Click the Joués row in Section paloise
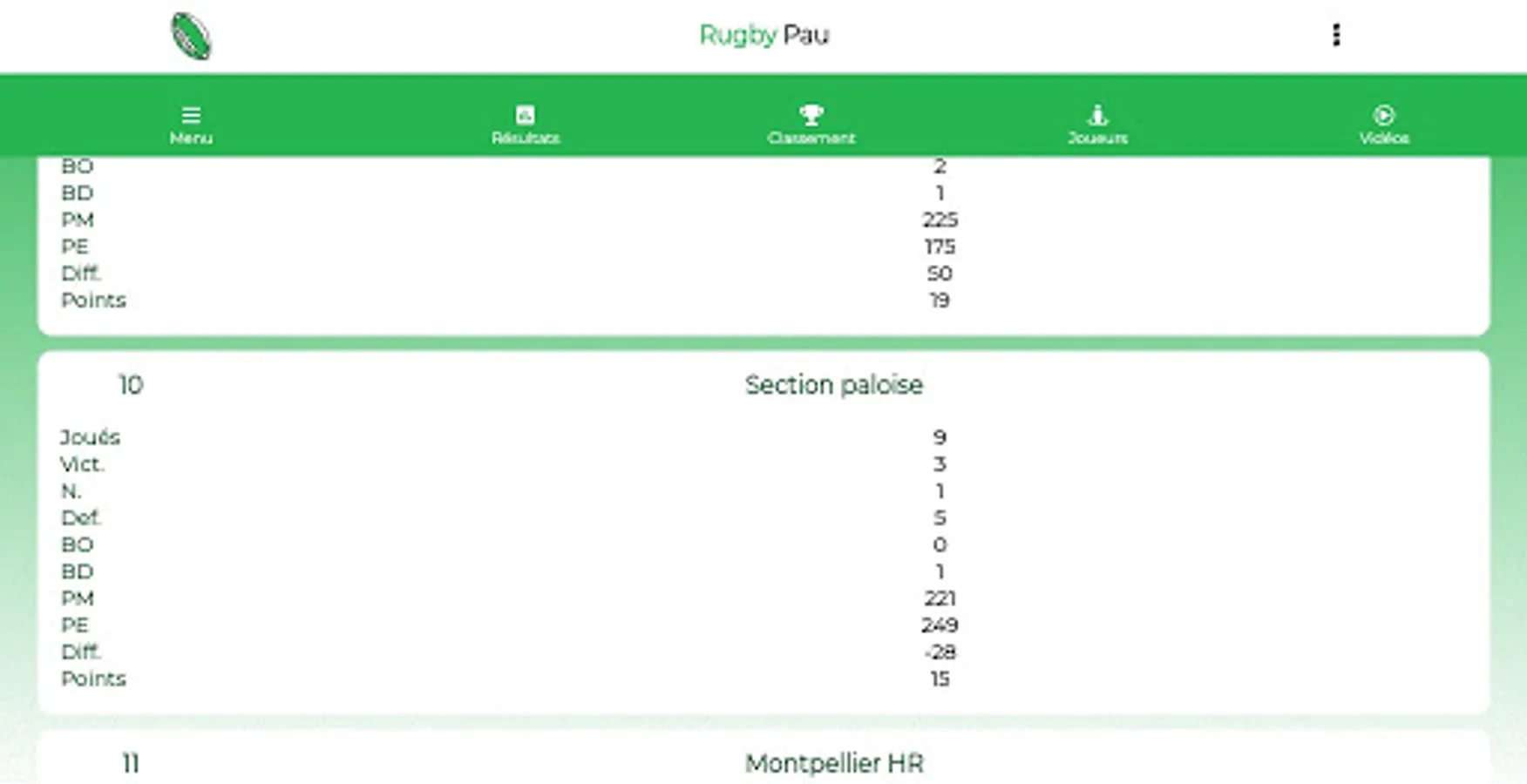The width and height of the screenshot is (1527, 784). tap(91, 437)
